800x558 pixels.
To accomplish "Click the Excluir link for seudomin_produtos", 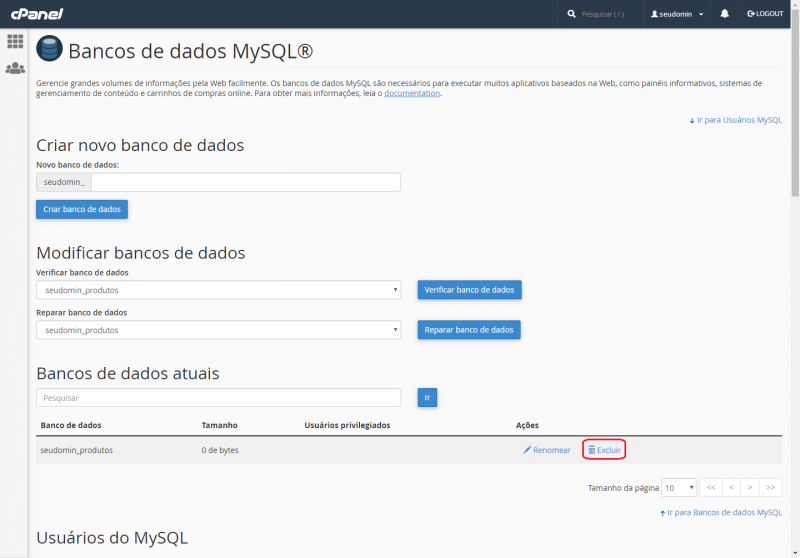I will (604, 450).
